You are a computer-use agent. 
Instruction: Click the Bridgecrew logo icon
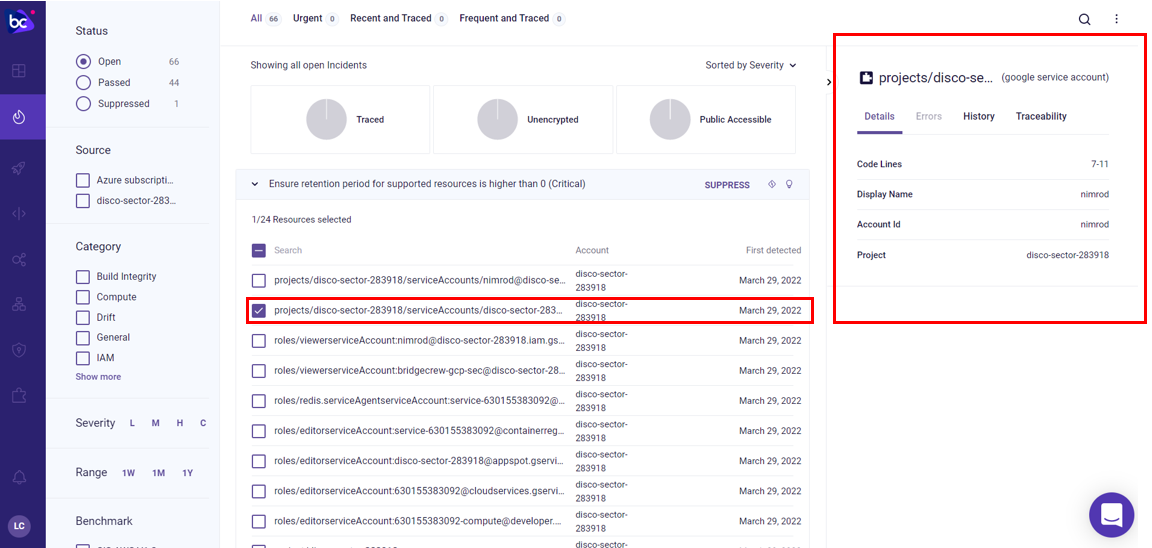coord(21,22)
